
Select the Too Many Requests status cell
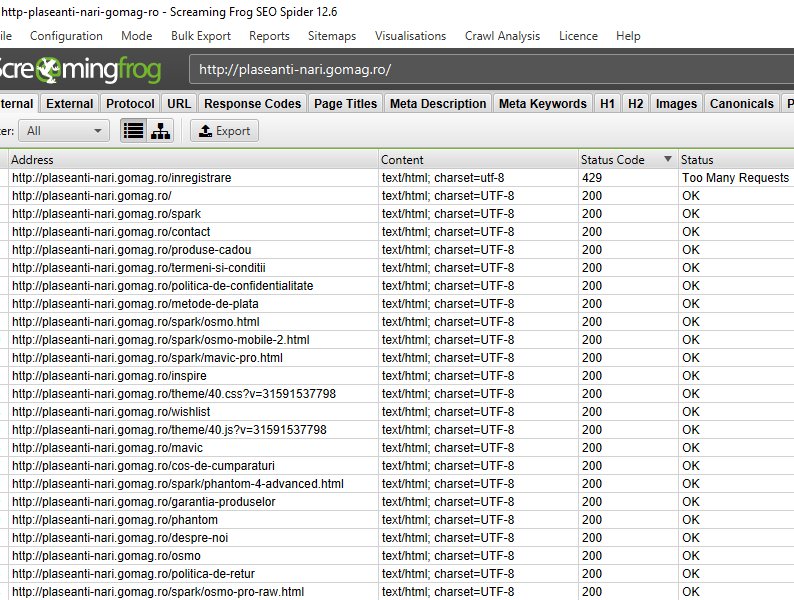pos(735,178)
